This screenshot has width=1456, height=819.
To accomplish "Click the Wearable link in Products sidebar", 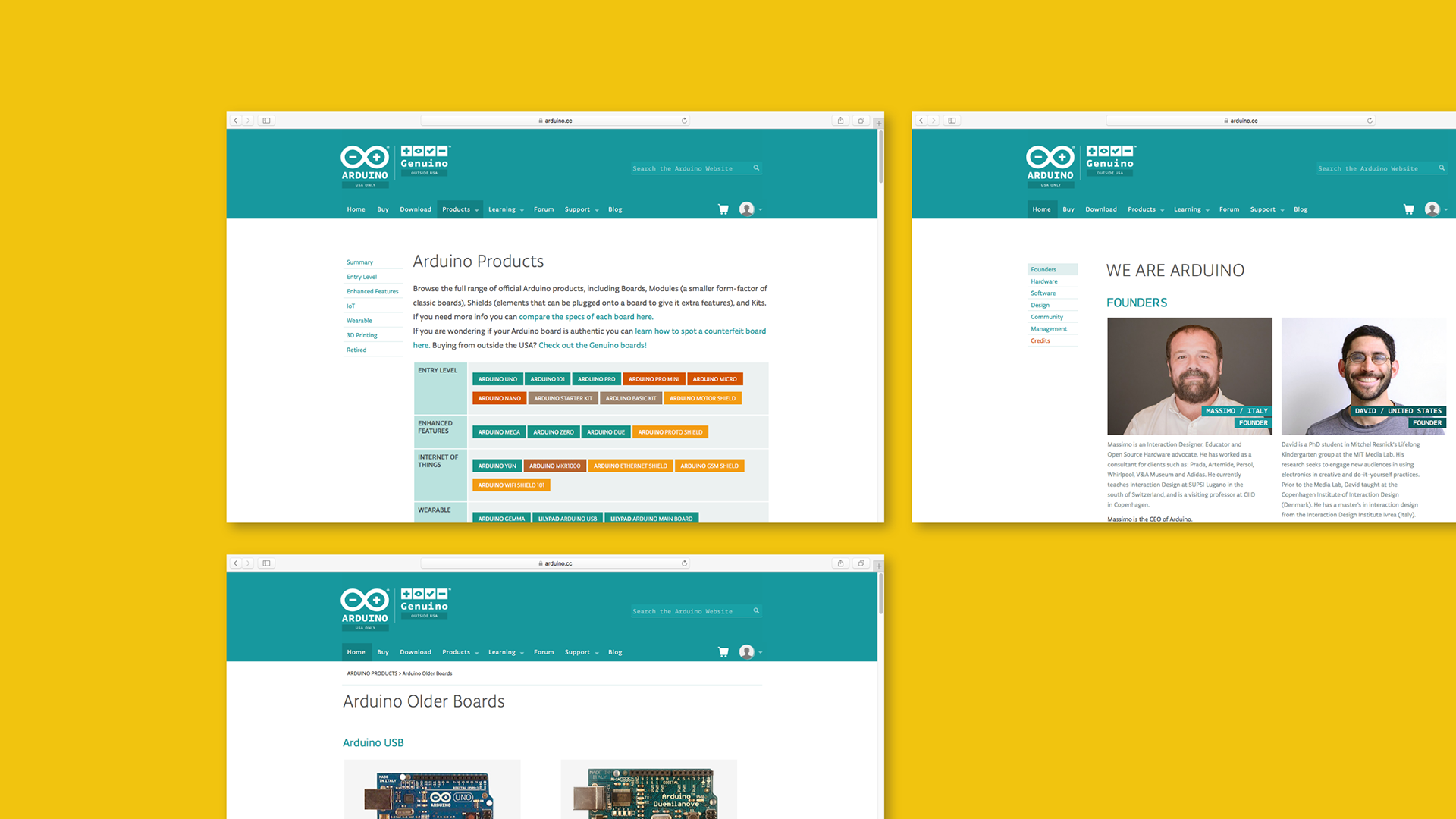I will coord(359,321).
